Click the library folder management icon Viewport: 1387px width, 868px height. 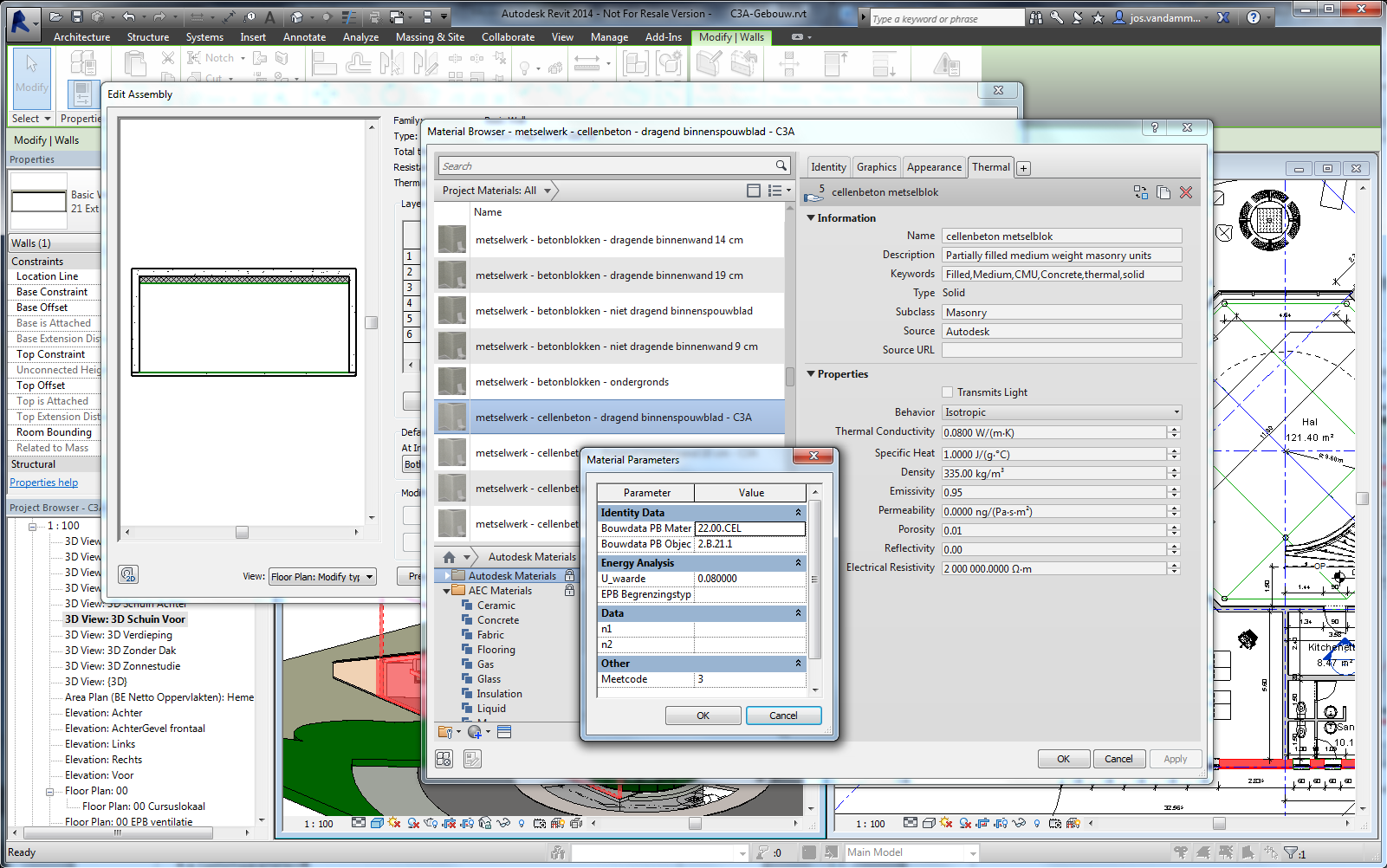click(x=445, y=732)
